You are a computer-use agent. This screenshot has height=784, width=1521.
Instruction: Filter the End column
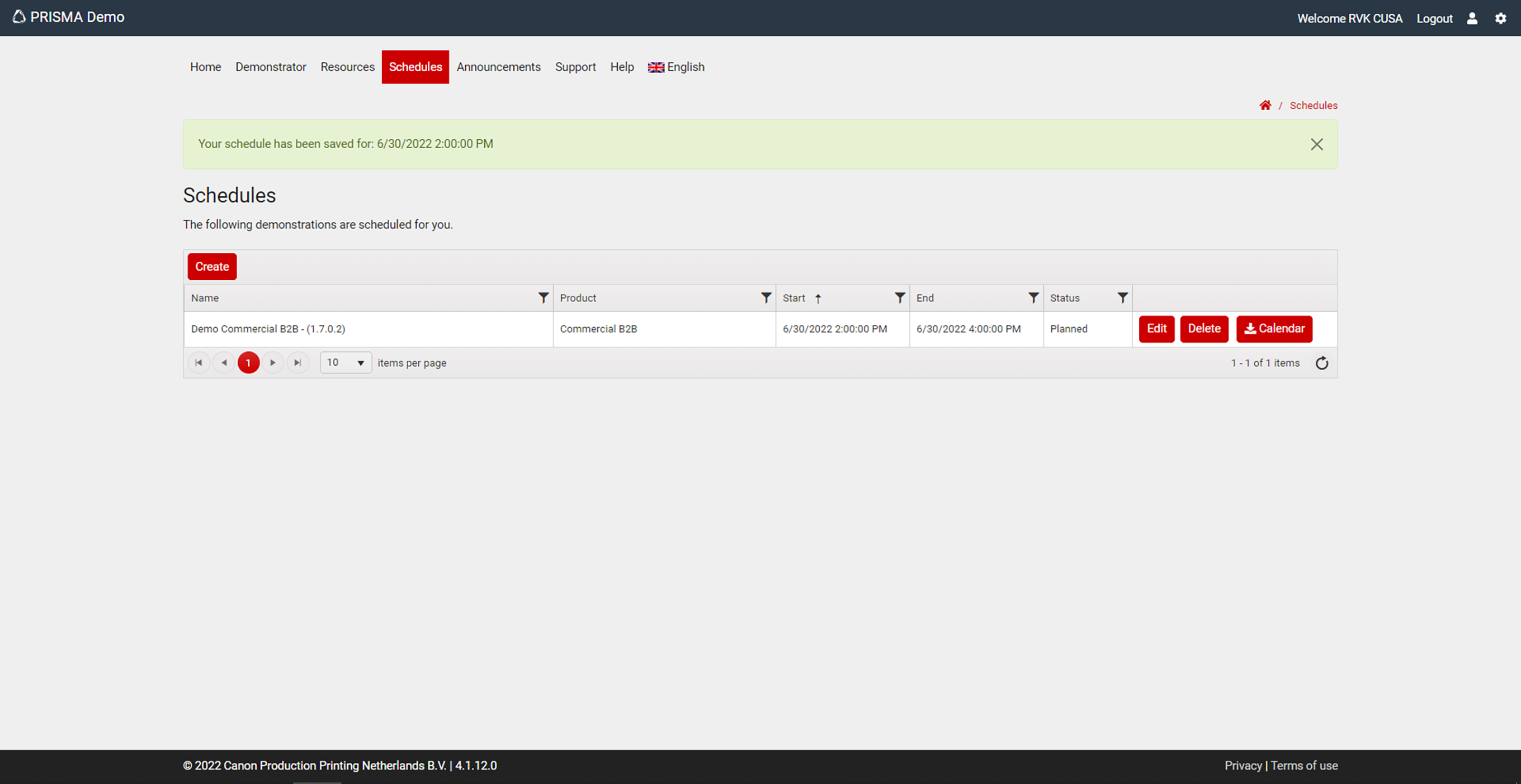click(x=1033, y=298)
